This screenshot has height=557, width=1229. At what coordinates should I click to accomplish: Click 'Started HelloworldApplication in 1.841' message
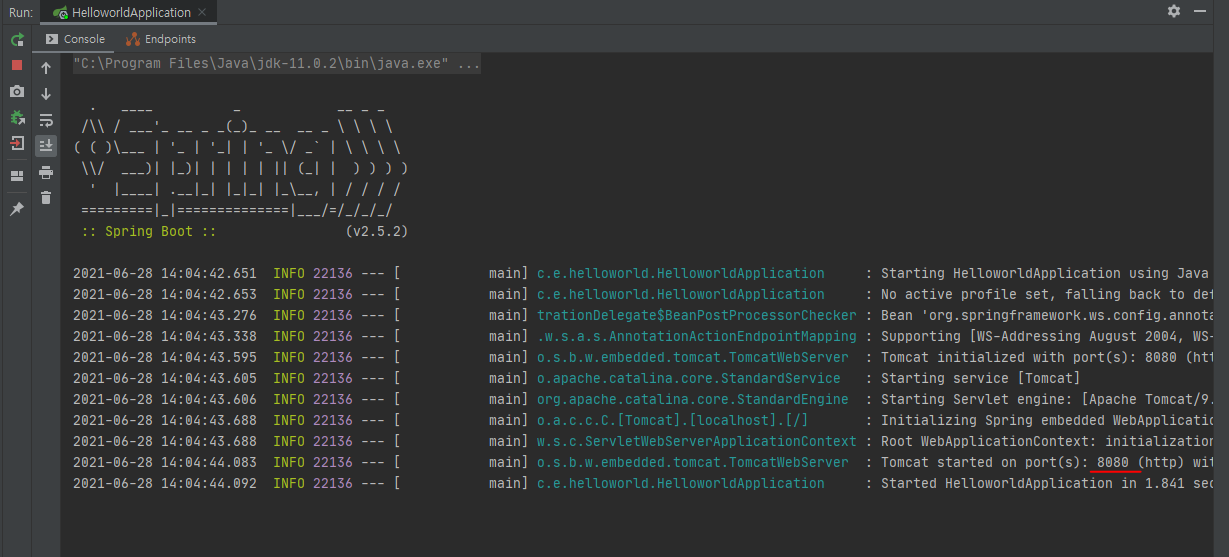pos(1048,483)
